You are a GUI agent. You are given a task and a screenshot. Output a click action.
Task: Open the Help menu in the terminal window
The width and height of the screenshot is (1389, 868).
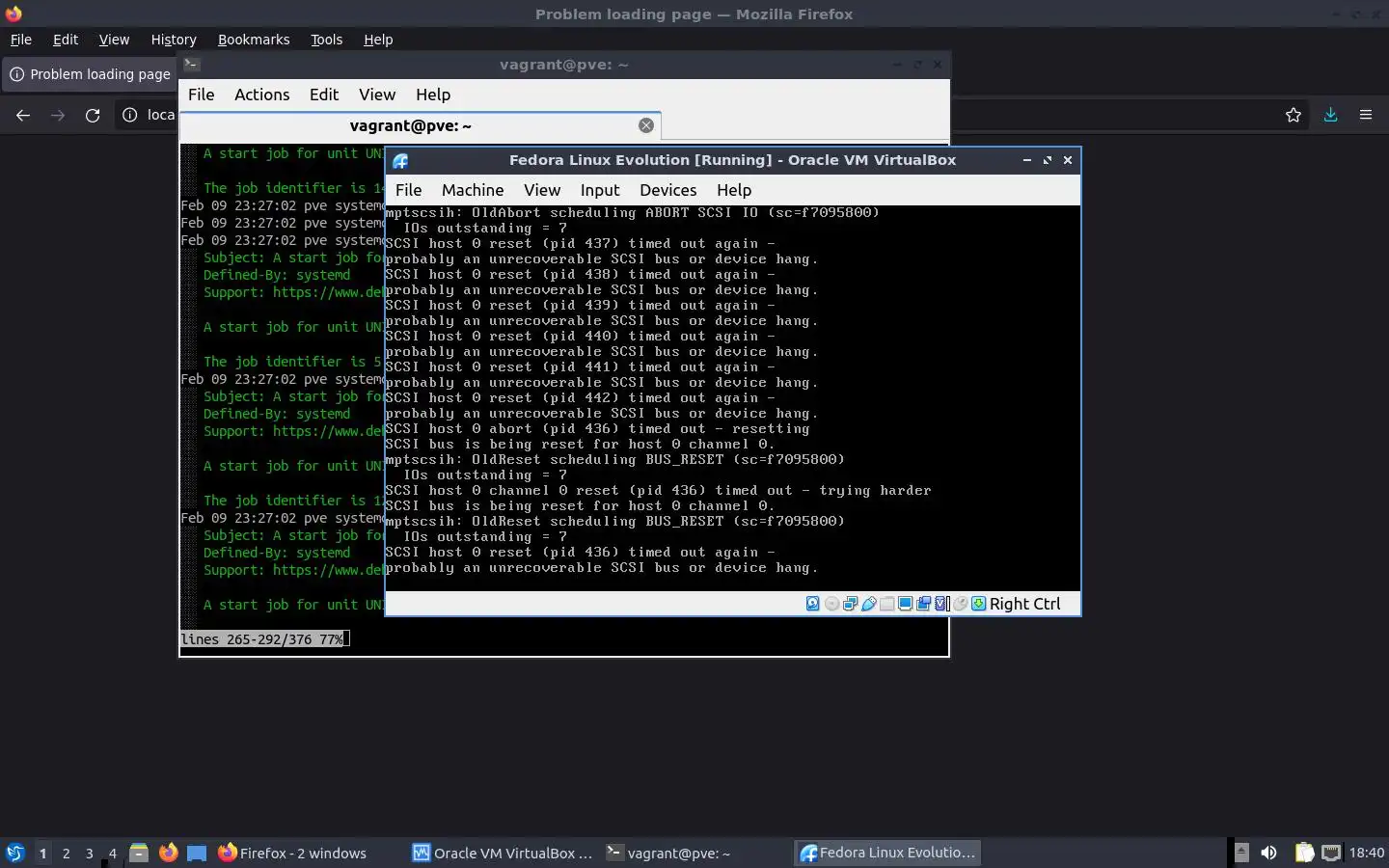[433, 95]
